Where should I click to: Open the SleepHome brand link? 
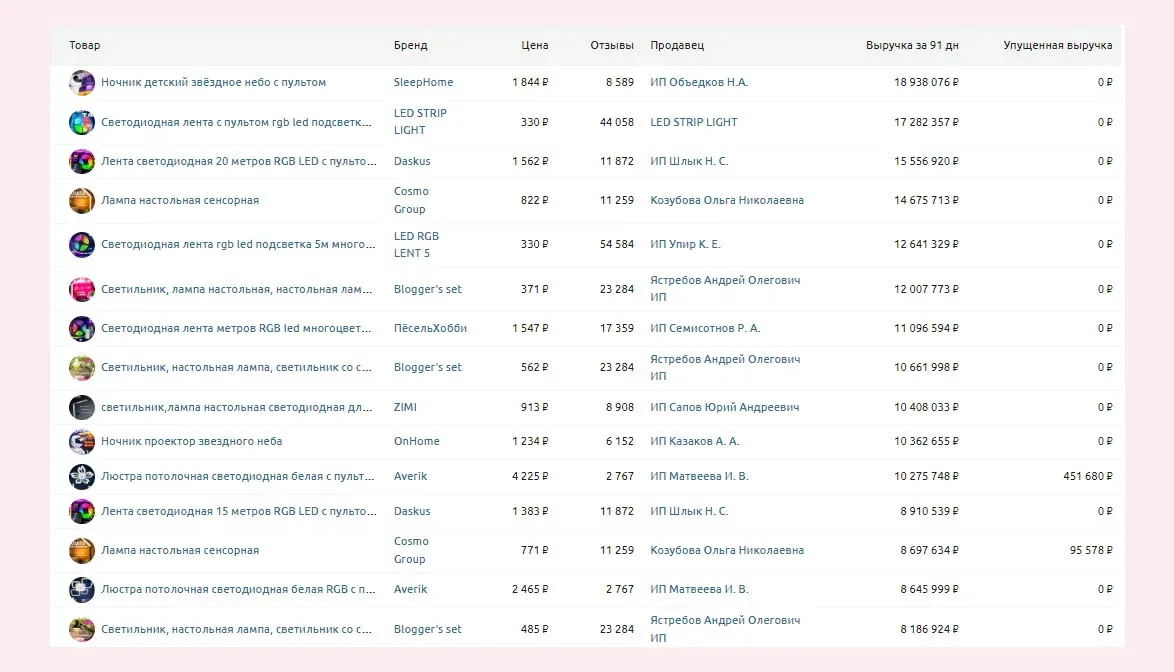coord(423,82)
